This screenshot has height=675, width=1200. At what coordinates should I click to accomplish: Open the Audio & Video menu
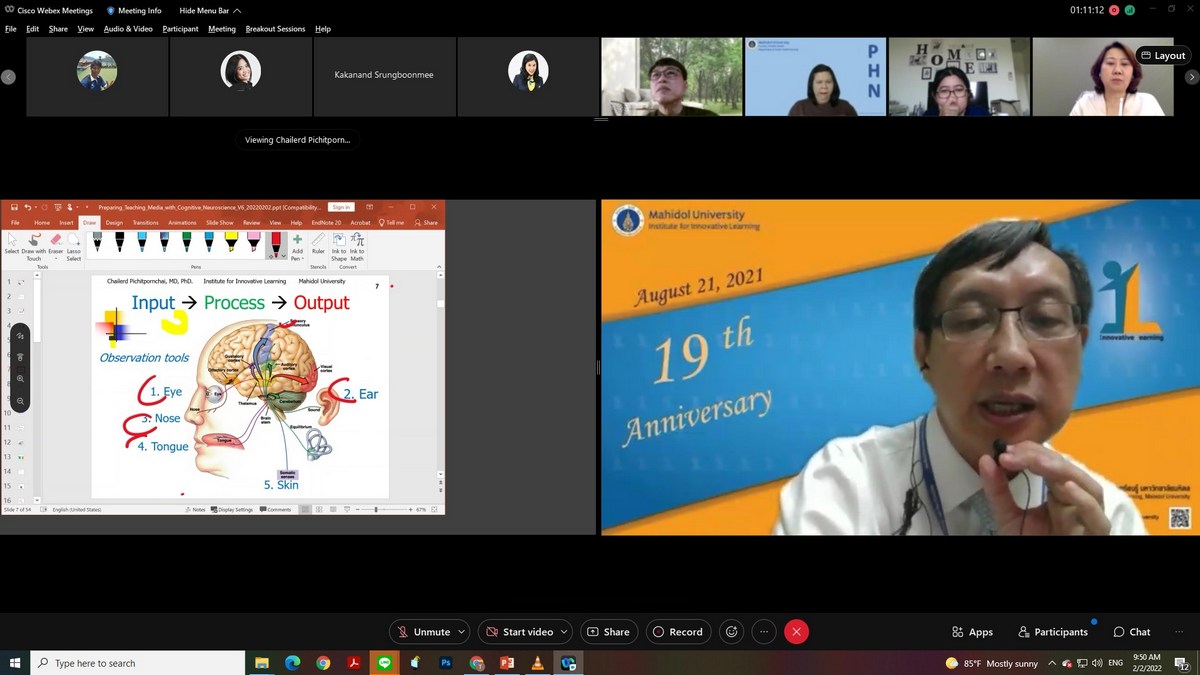click(128, 29)
